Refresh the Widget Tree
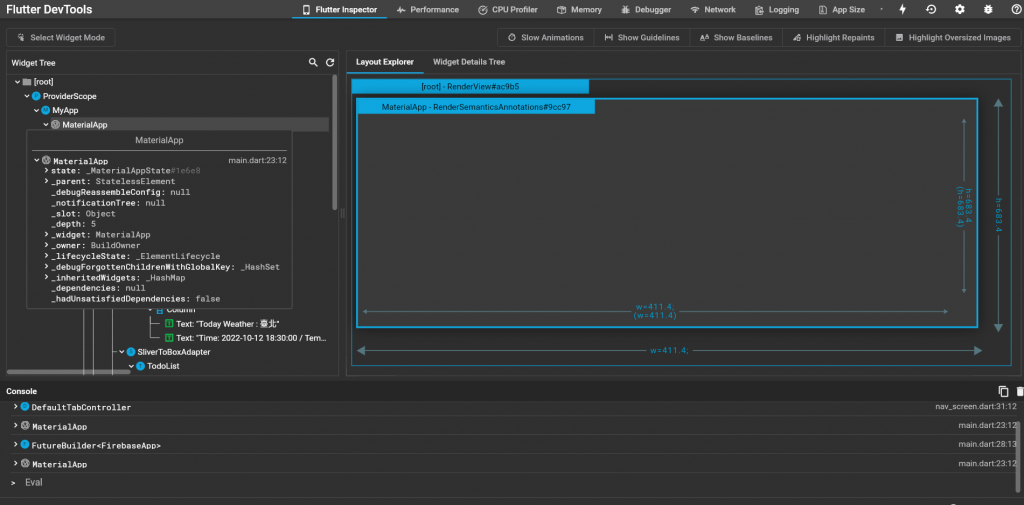 [330, 63]
